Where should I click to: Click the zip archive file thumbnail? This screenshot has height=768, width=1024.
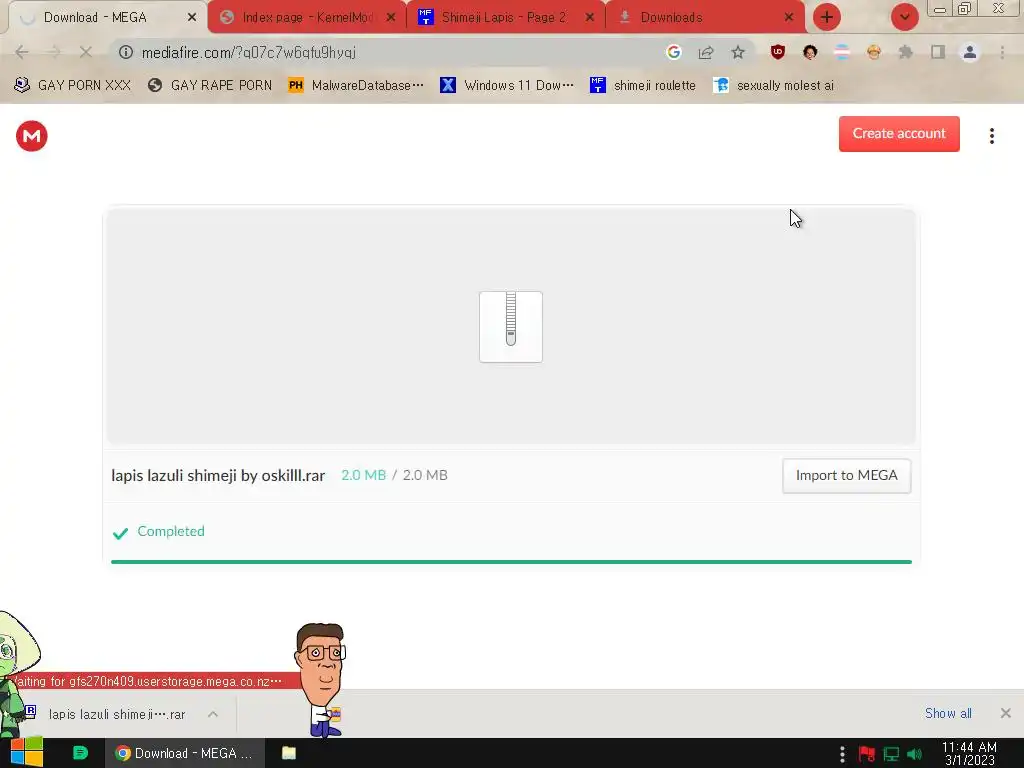pyautogui.click(x=511, y=327)
